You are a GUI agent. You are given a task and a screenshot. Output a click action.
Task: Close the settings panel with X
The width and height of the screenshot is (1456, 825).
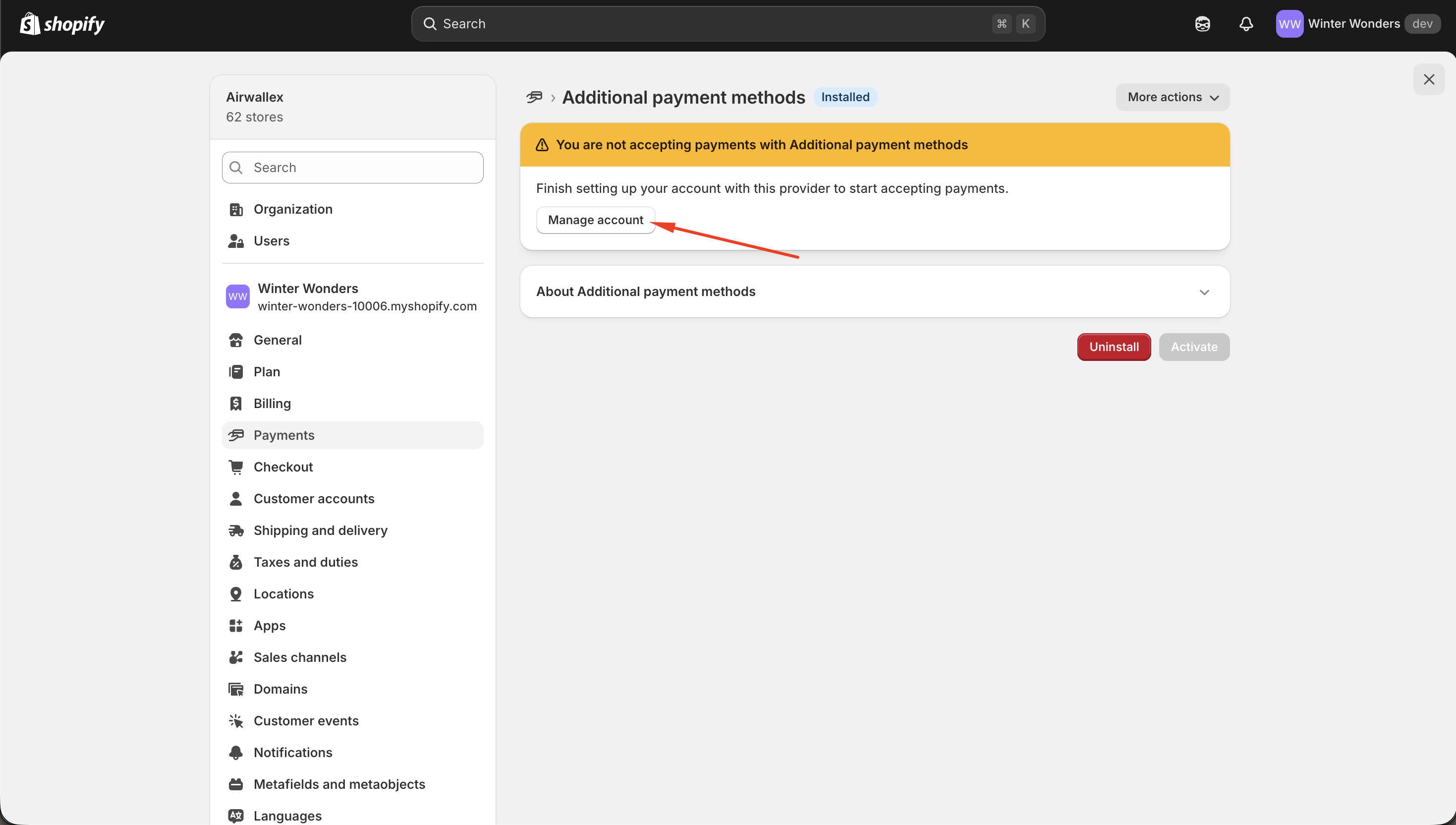[1429, 79]
